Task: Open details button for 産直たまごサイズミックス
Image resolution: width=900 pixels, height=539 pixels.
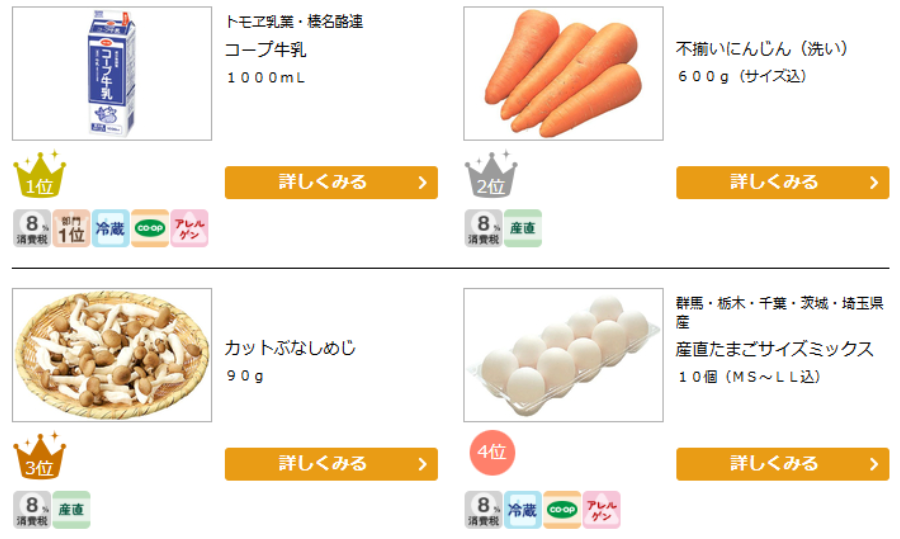Action: [782, 464]
